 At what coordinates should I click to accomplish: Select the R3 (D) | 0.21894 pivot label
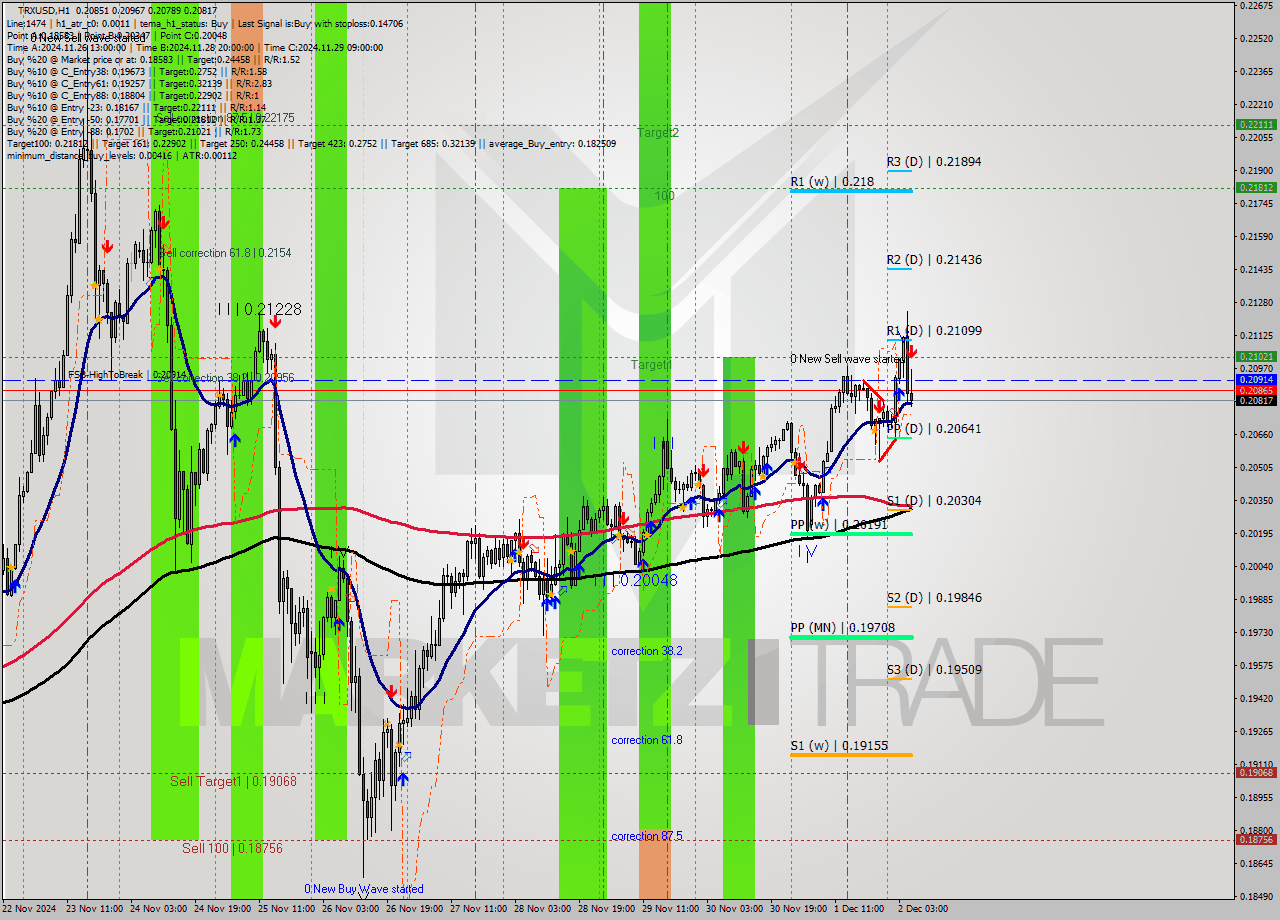tap(934, 161)
